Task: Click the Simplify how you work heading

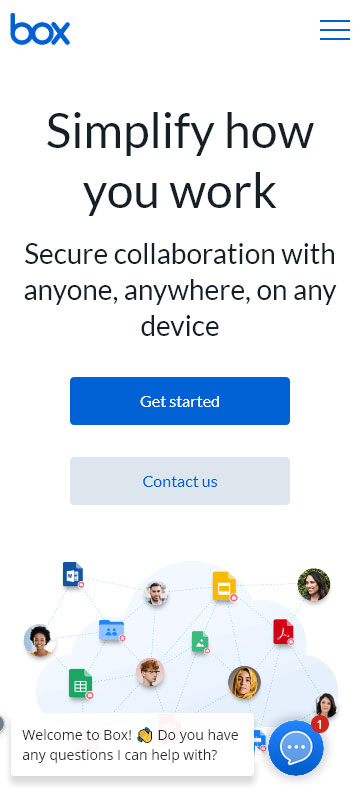Action: (180, 161)
